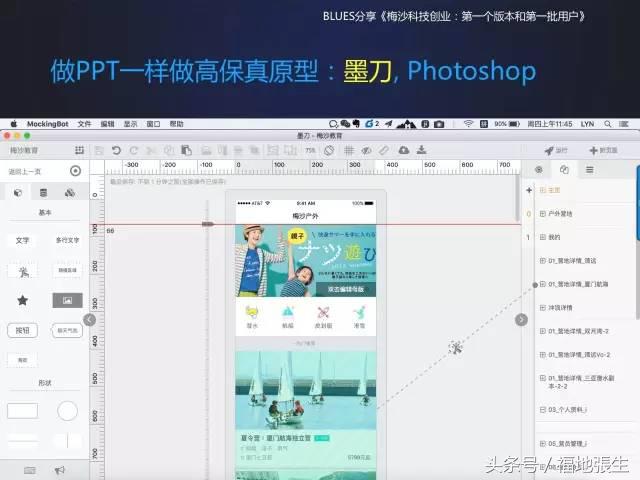Click the Redo arrow in toolbar
The image size is (640, 480).
click(x=133, y=150)
